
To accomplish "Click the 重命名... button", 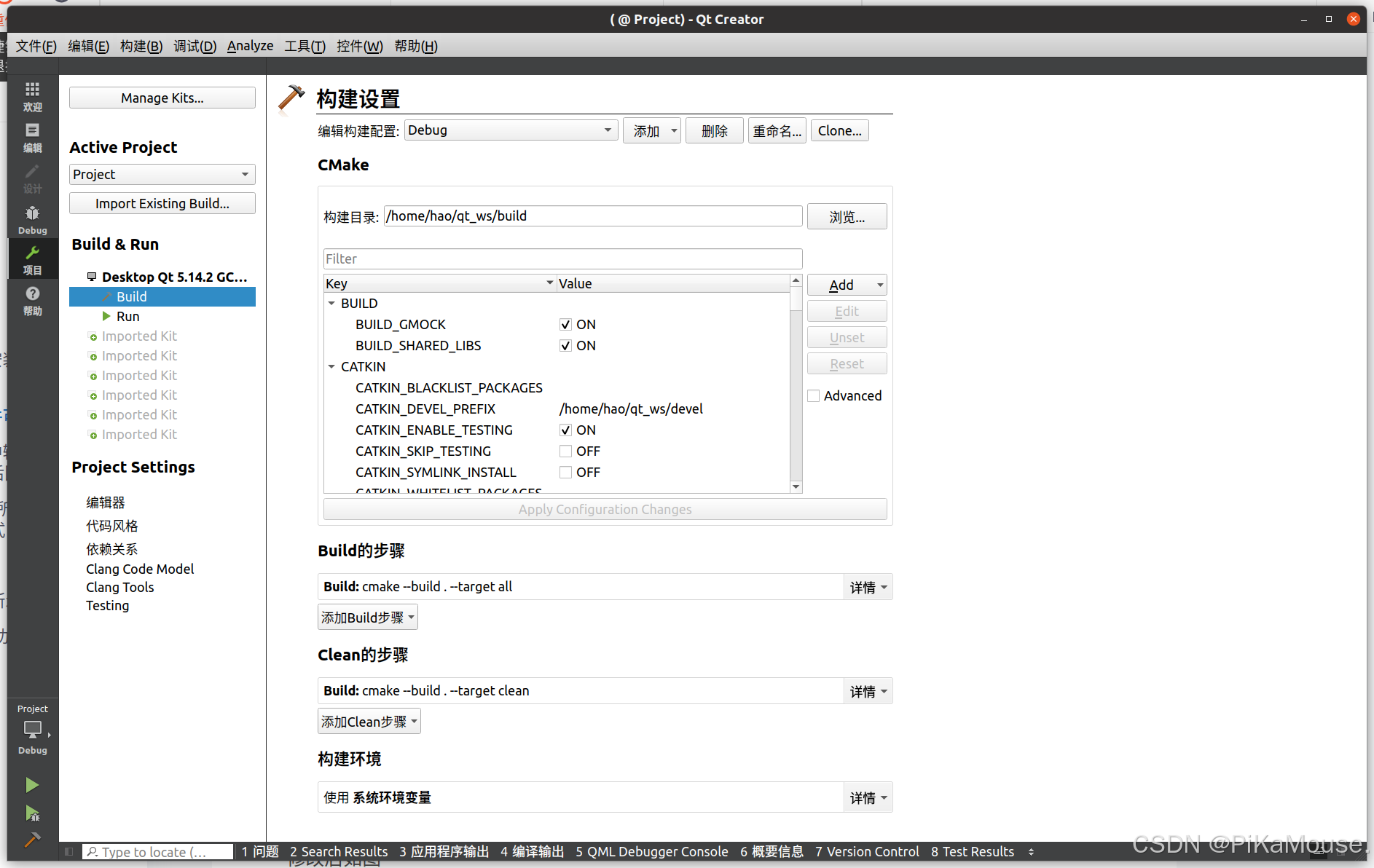I will pos(777,131).
